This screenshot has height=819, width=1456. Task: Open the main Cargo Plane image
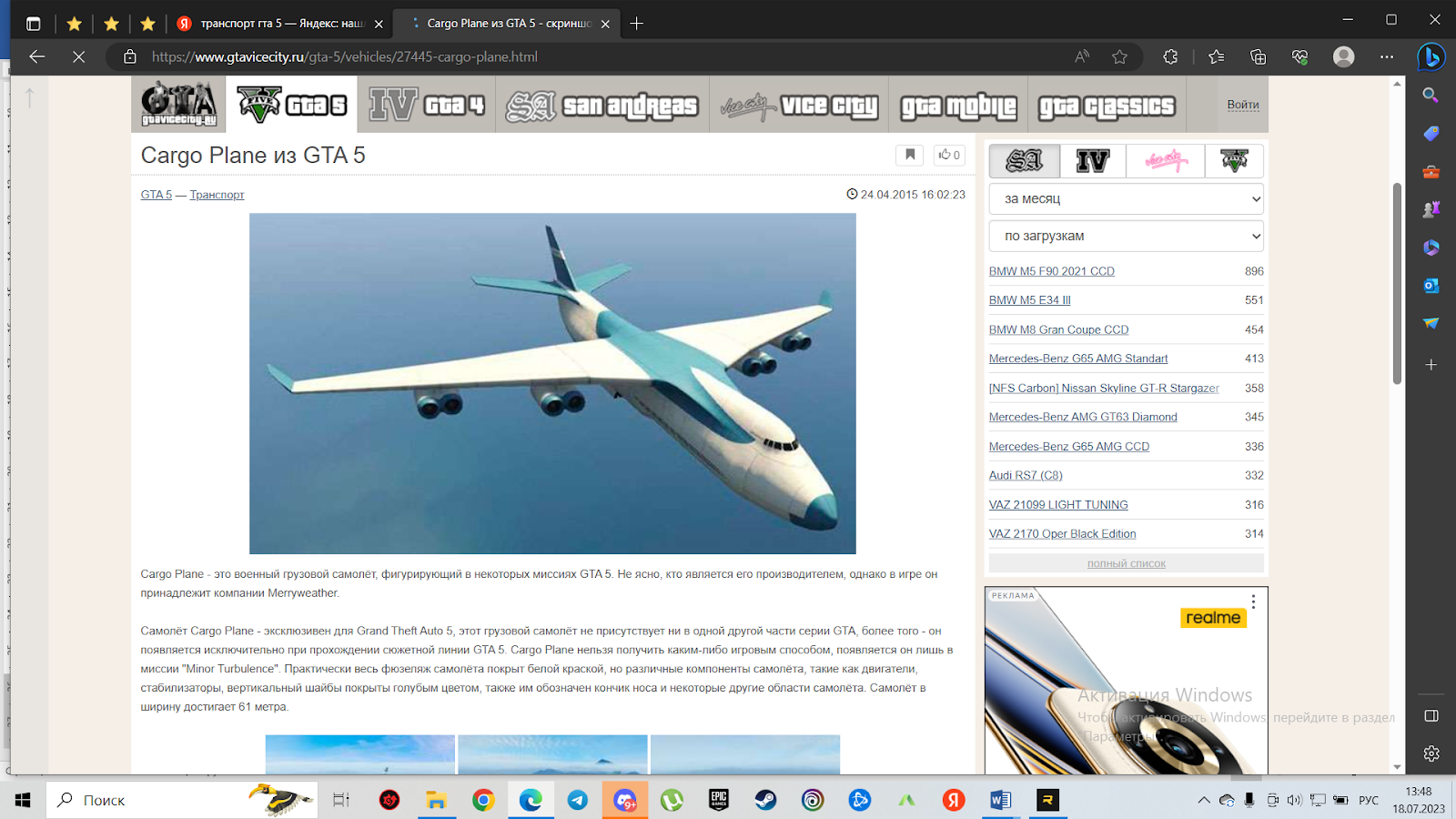552,383
